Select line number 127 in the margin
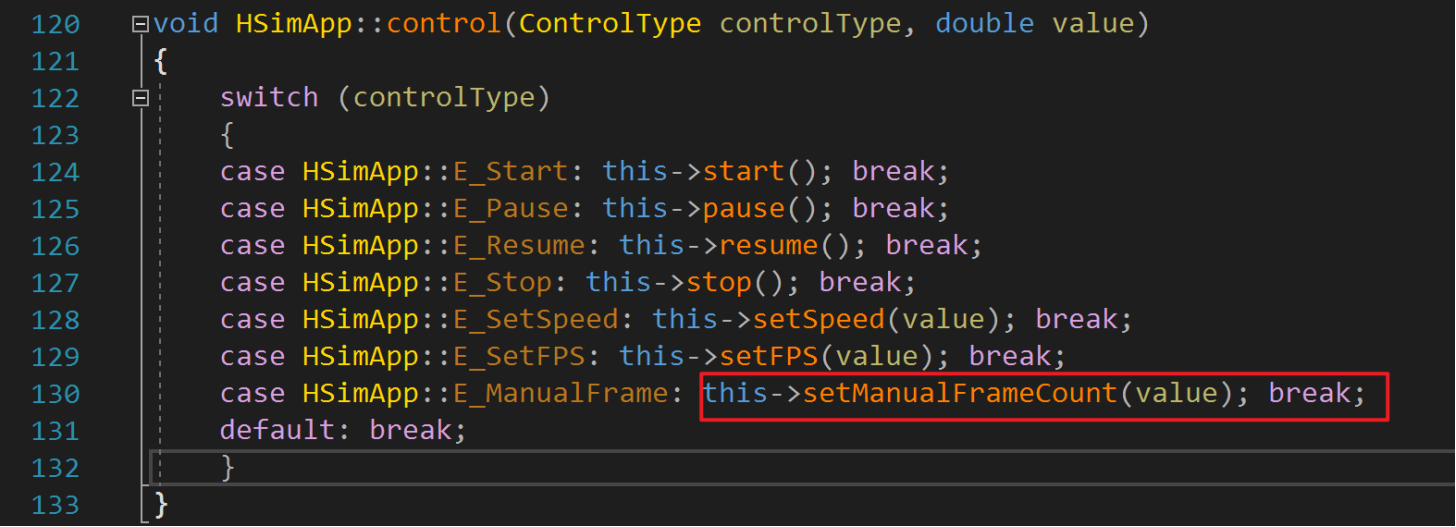 coord(55,283)
